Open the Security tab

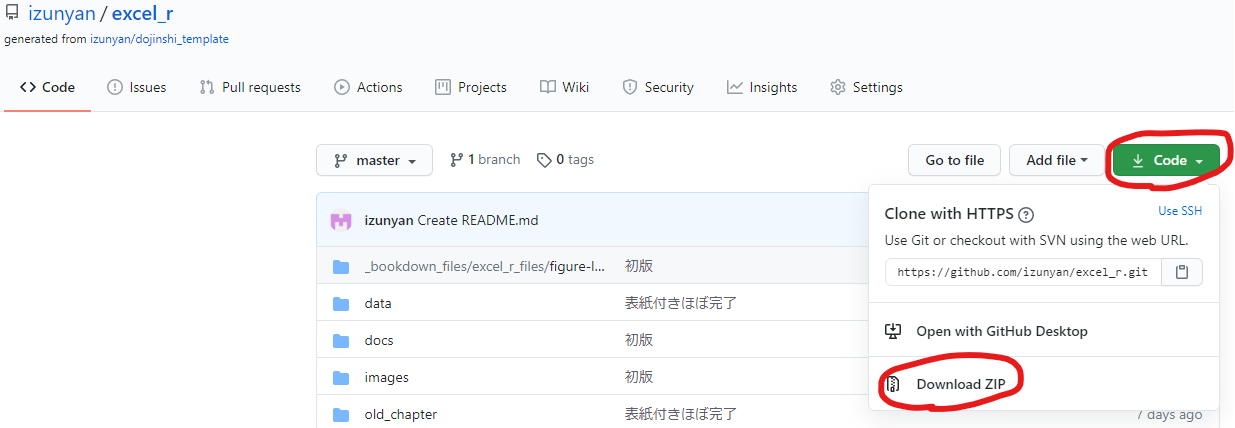pyautogui.click(x=658, y=87)
